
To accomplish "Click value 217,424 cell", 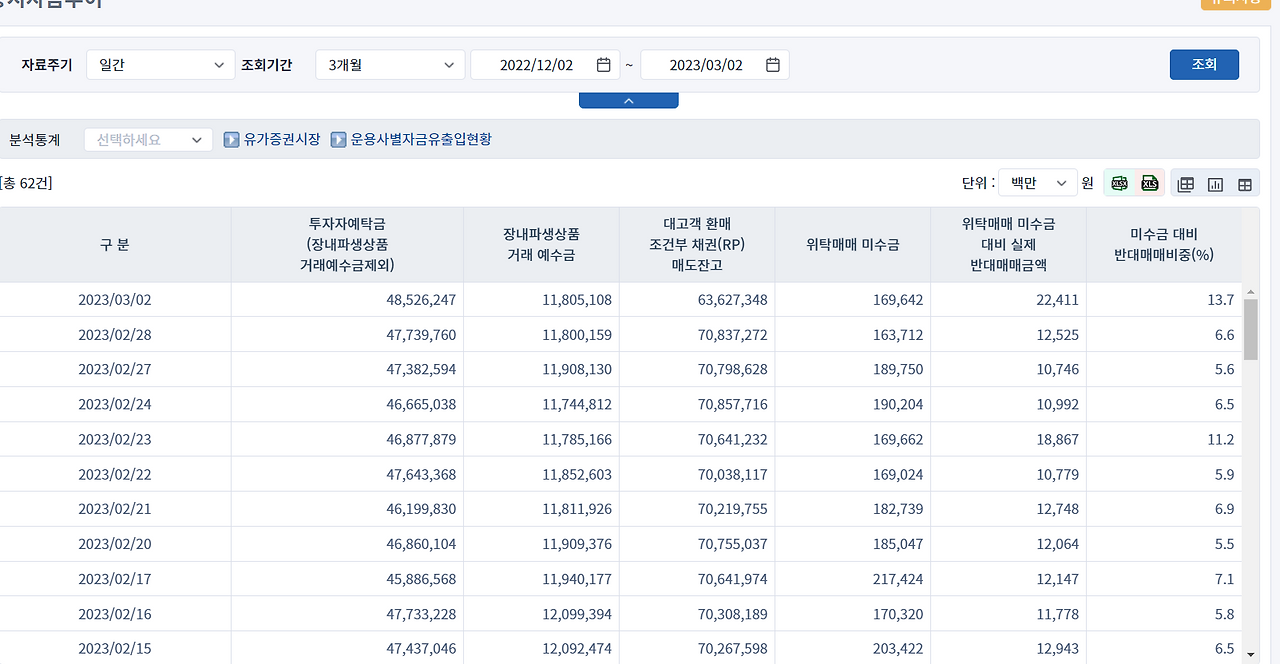I will tap(898, 579).
